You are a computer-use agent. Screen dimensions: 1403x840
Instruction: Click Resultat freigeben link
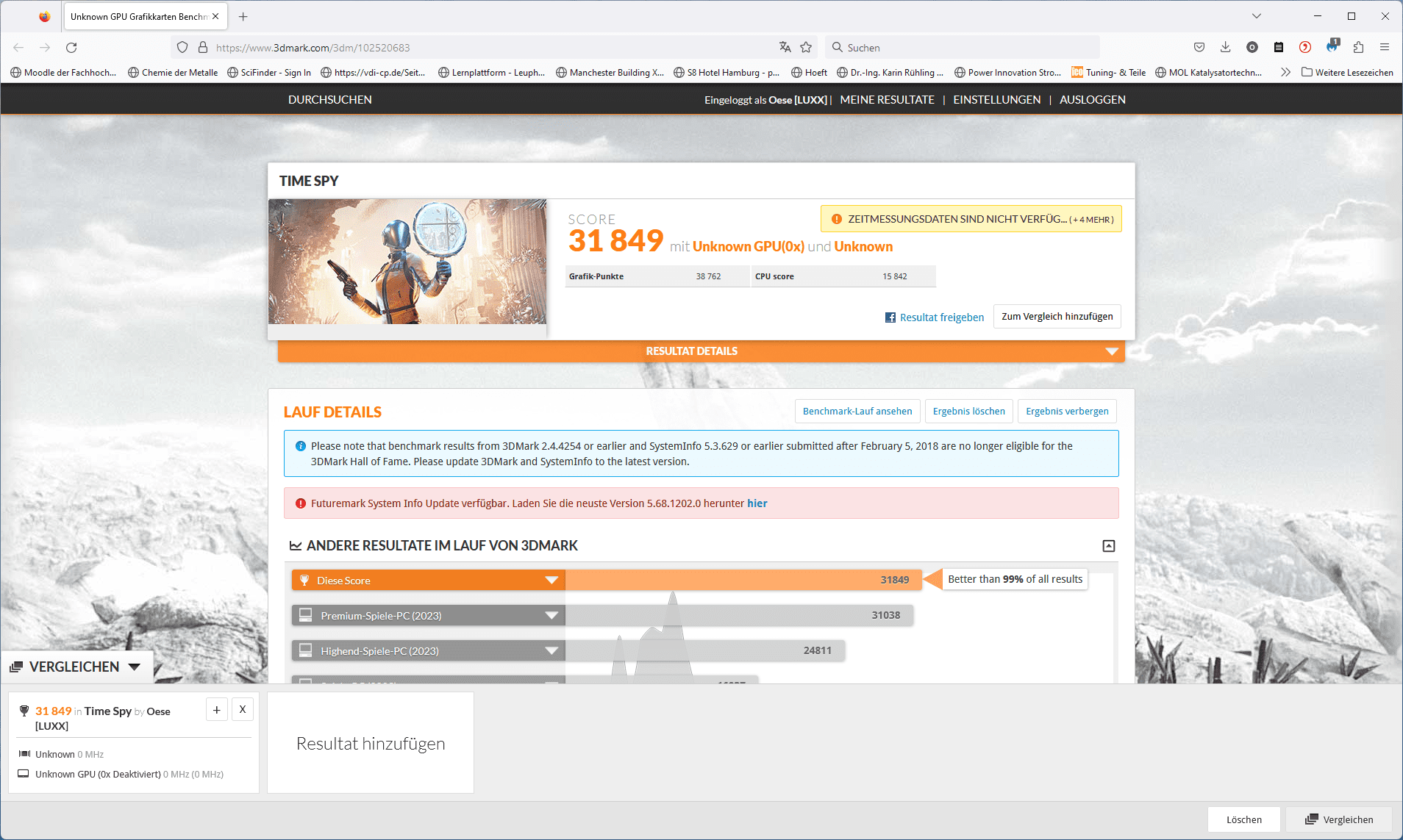click(942, 317)
